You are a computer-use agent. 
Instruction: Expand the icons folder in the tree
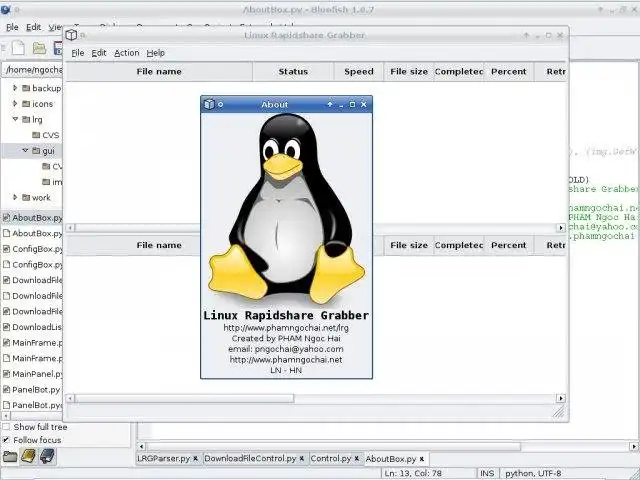[x=15, y=104]
